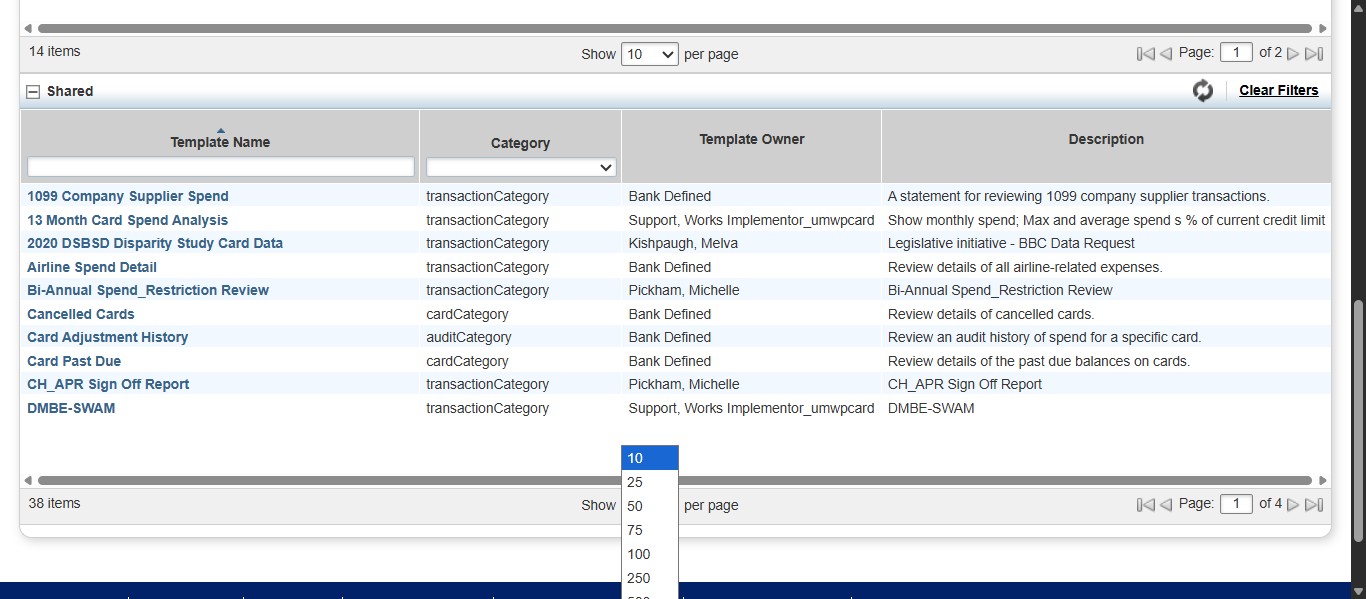1366x599 pixels.
Task: Open the Airline Spend Detail template
Action: (91, 267)
